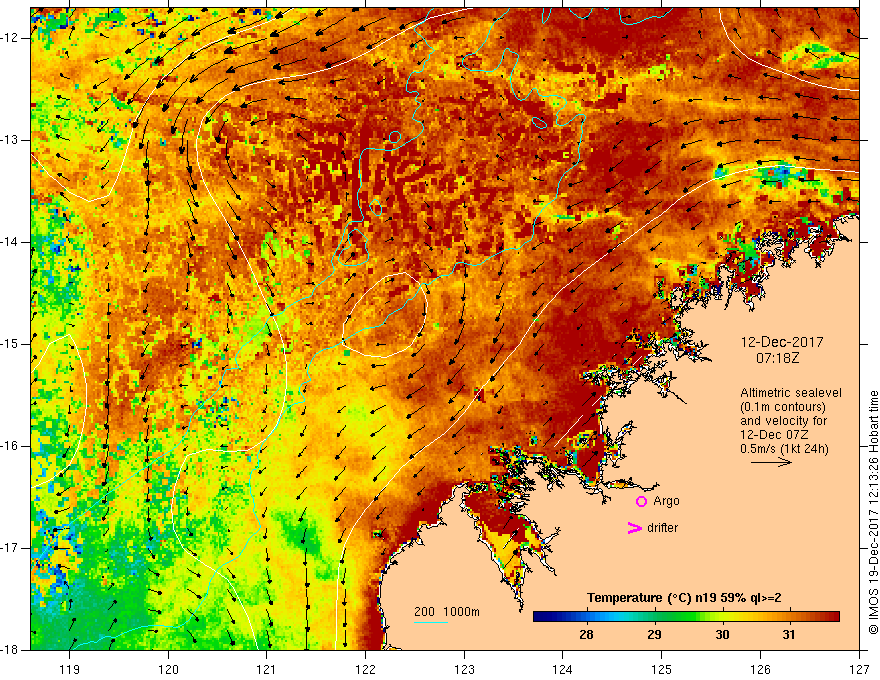880x680 pixels.
Task: Click the '200 1000m' depth legend text
Action: pos(447,612)
